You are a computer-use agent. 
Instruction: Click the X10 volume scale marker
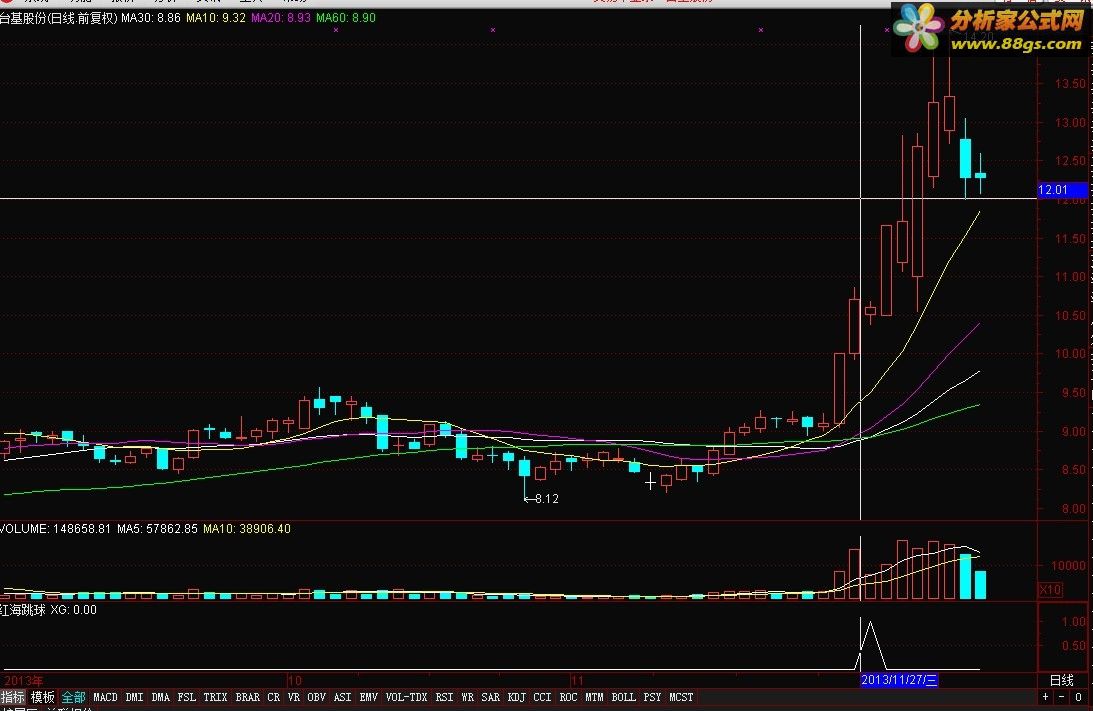[x=1050, y=590]
